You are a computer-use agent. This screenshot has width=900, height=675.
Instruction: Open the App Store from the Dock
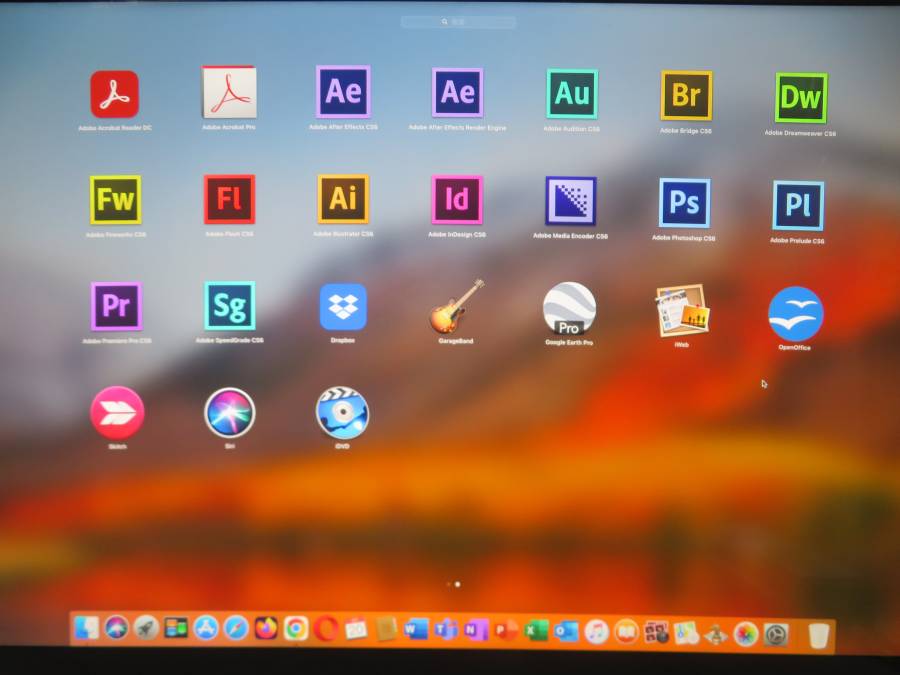pyautogui.click(x=206, y=629)
